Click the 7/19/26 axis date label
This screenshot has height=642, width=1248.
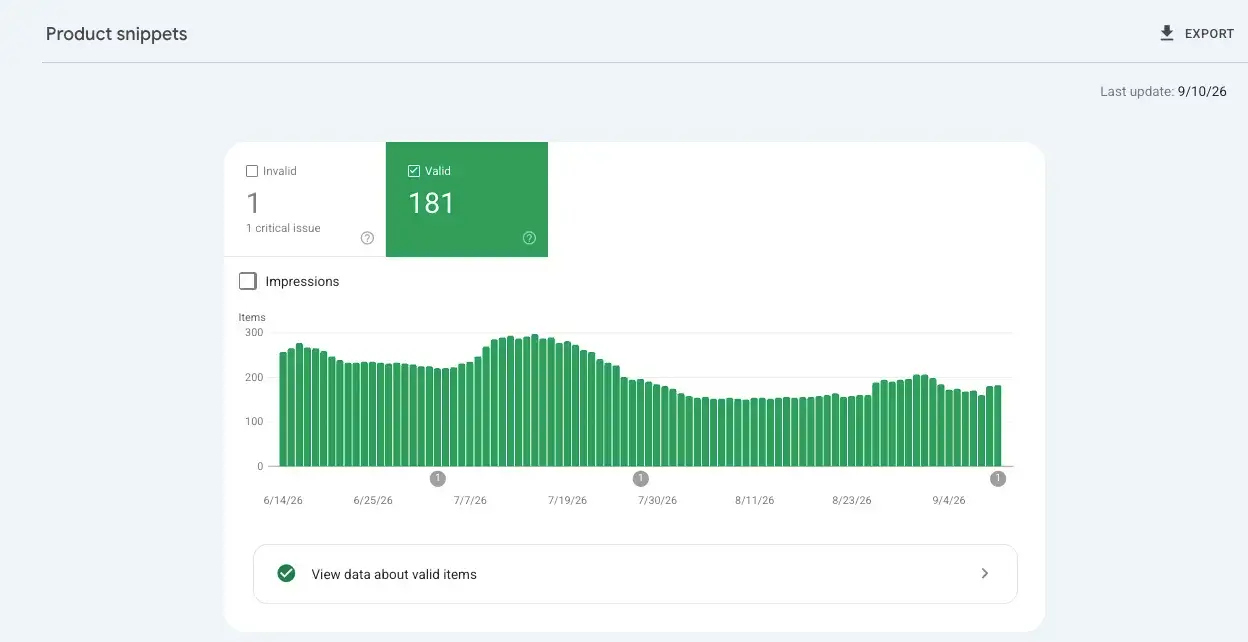click(x=567, y=500)
